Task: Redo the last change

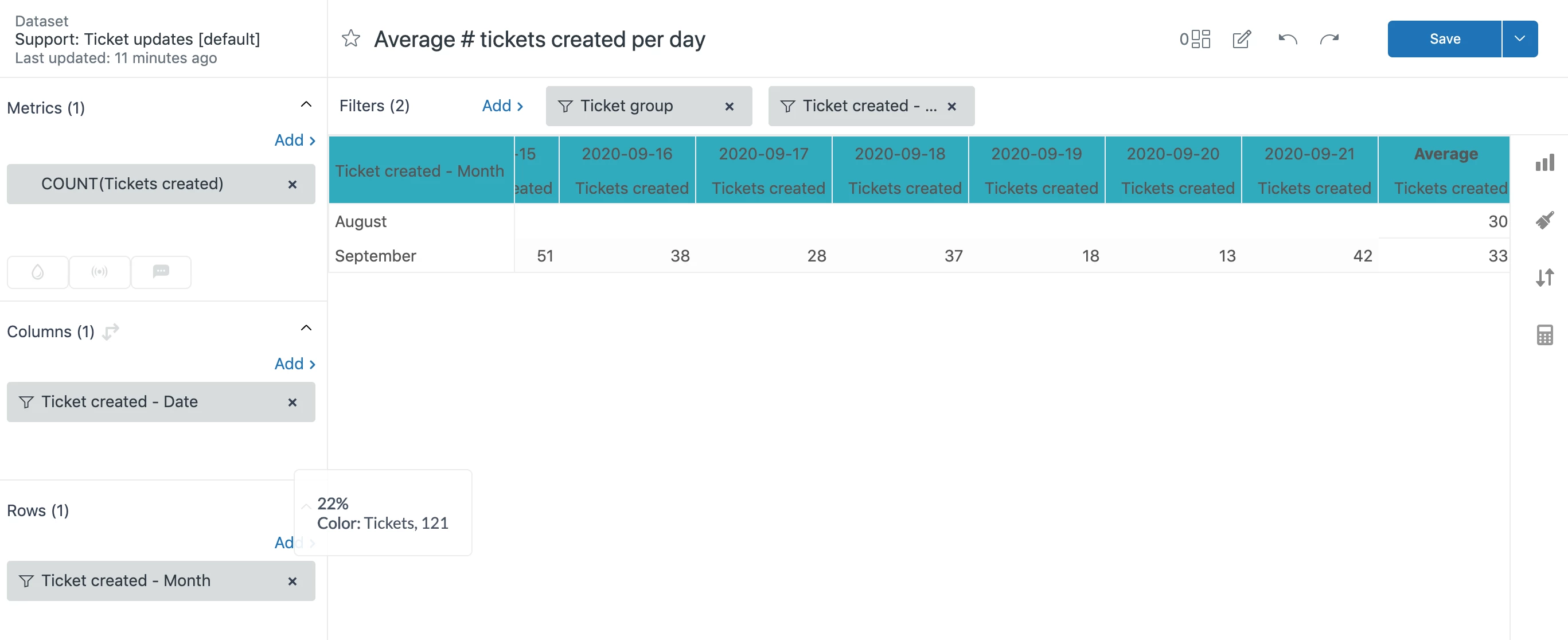Action: tap(1329, 39)
